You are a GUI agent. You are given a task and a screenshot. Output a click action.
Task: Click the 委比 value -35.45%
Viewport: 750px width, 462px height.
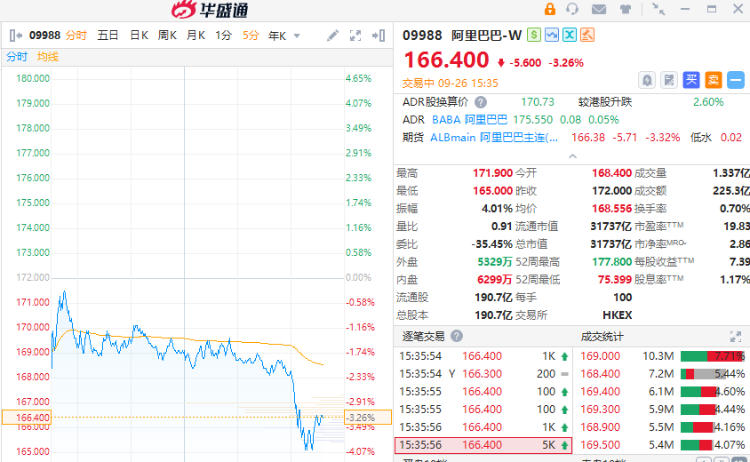[492, 244]
